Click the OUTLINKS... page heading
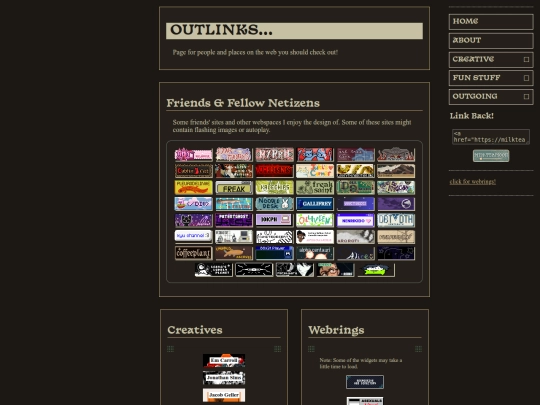540x405 pixels. click(221, 30)
